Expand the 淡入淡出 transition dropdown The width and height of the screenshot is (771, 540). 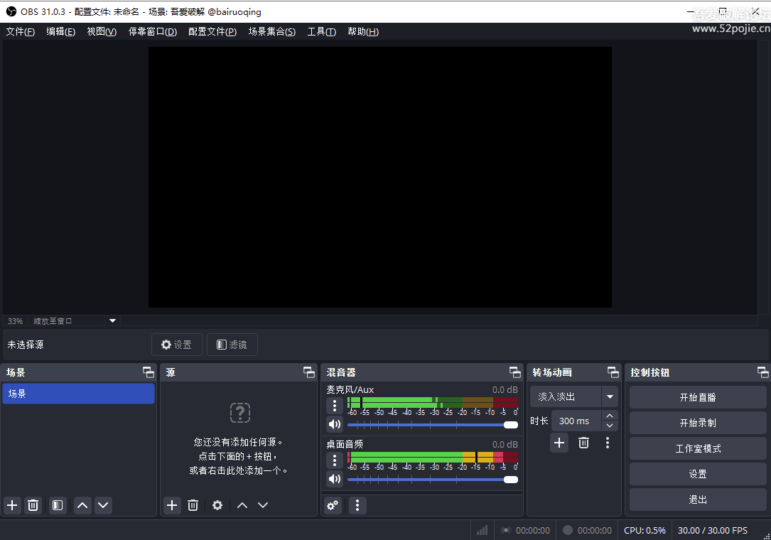[609, 397]
